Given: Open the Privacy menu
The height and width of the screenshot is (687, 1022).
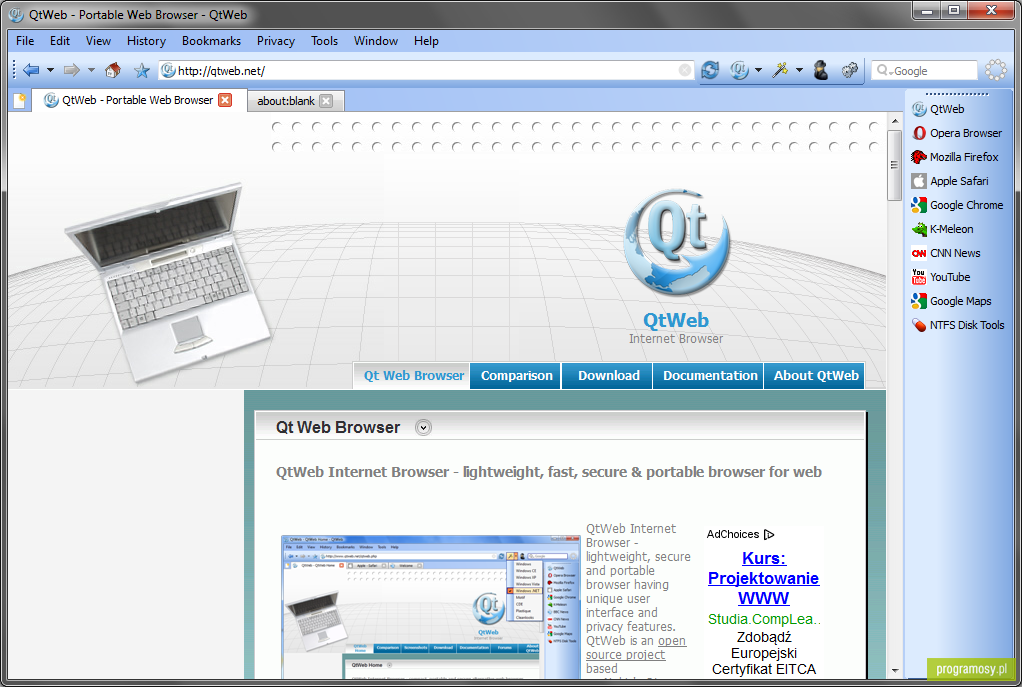Looking at the screenshot, I should click(x=276, y=41).
